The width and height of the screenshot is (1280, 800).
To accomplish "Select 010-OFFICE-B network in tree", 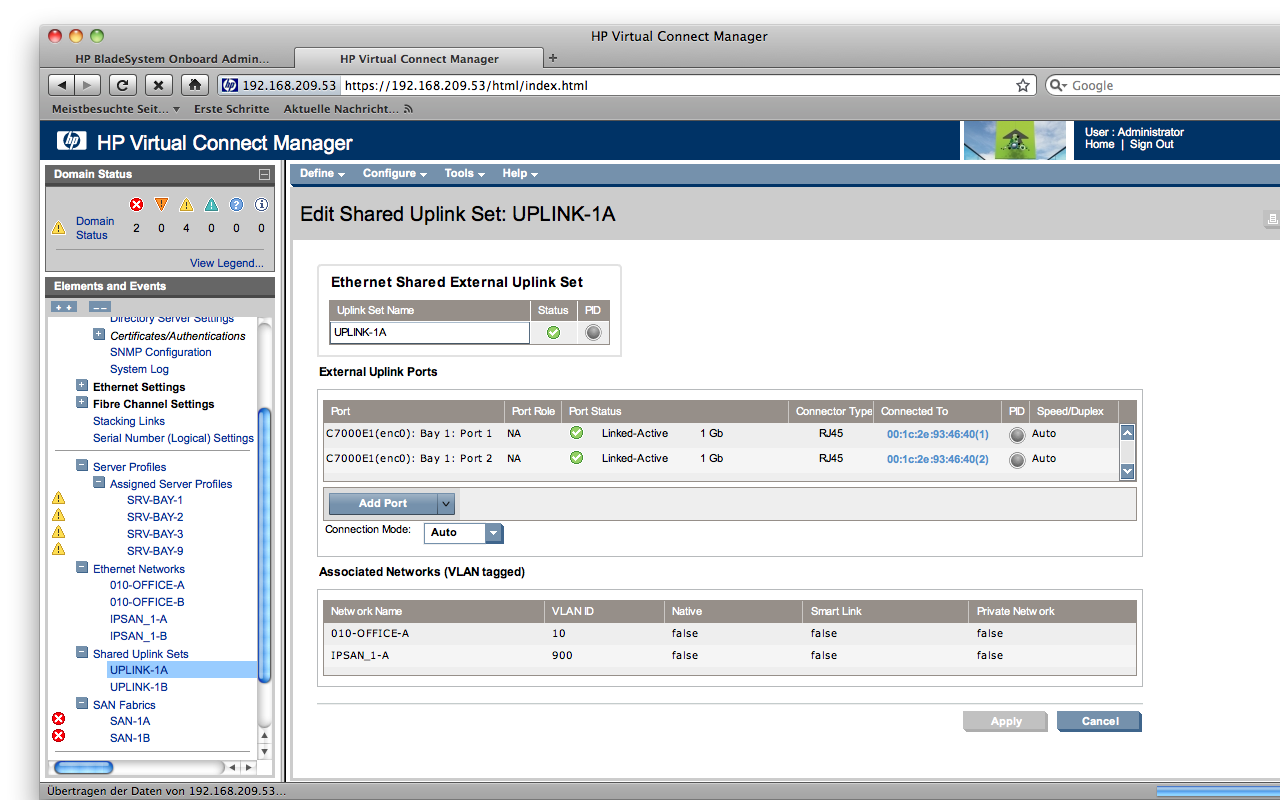I will pyautogui.click(x=147, y=602).
